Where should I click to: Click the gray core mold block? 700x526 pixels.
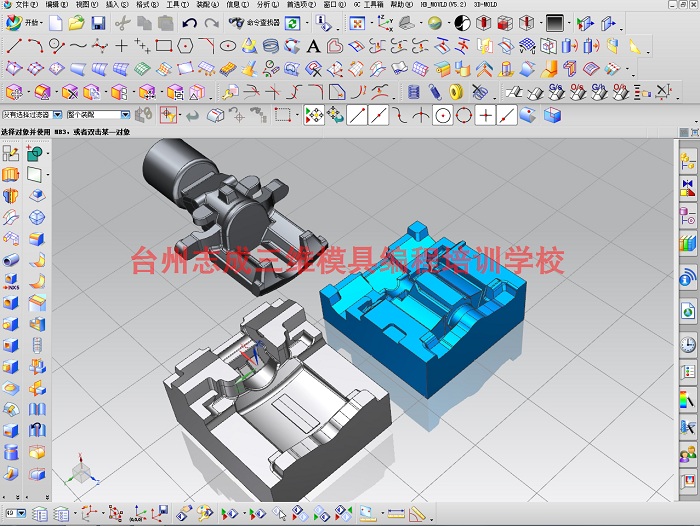[277, 402]
